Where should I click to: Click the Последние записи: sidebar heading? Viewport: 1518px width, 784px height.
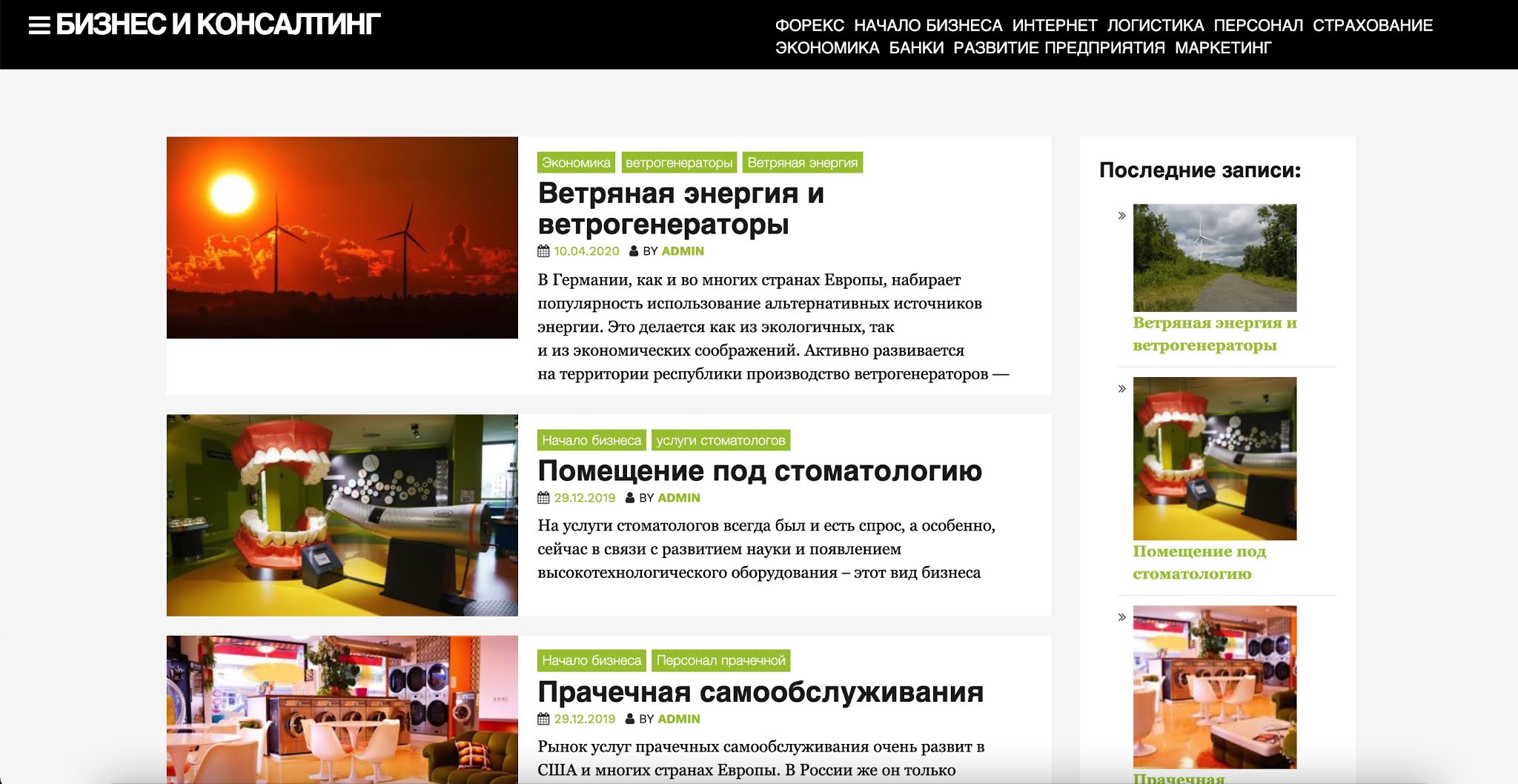(1199, 170)
